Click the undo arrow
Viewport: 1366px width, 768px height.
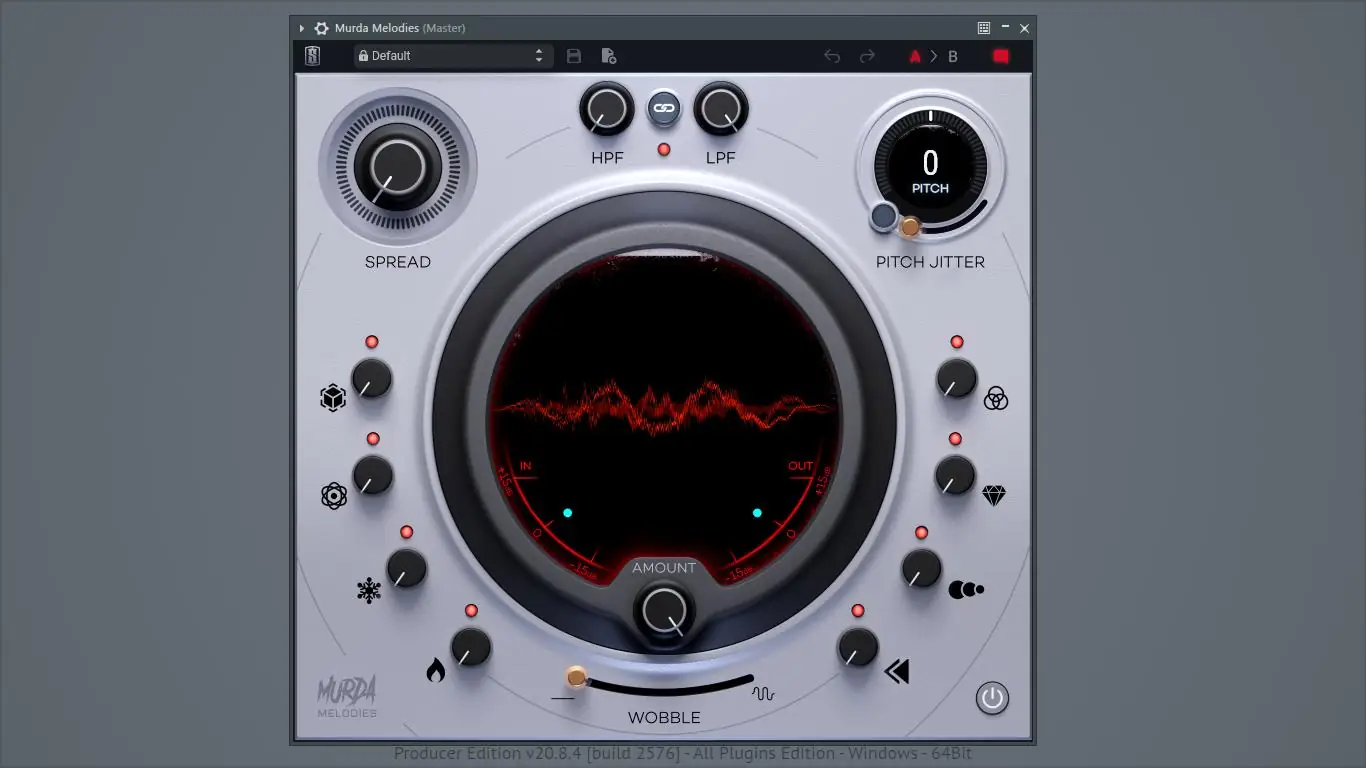[831, 57]
